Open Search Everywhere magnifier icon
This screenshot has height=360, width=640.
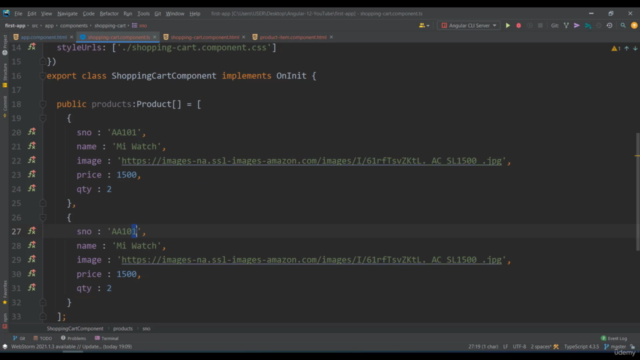[x=623, y=25]
